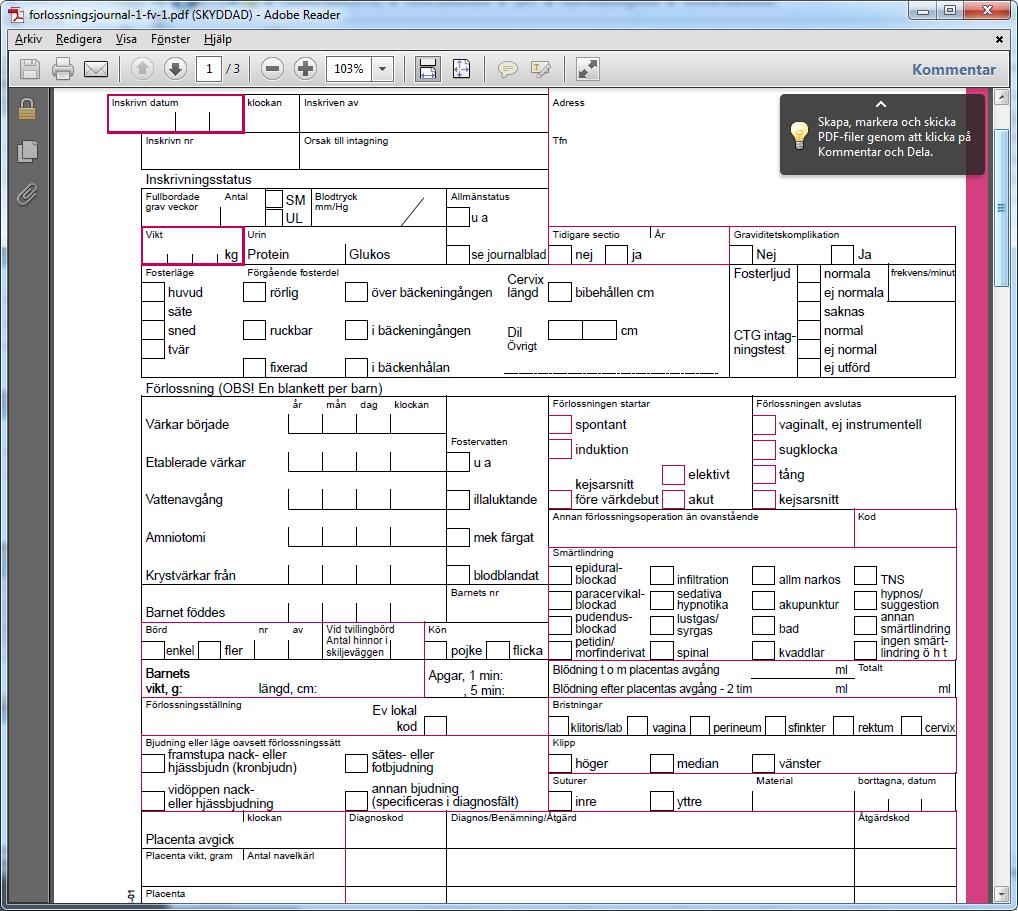Open the page thumbnails panel
This screenshot has height=911, width=1018.
pos(27,151)
